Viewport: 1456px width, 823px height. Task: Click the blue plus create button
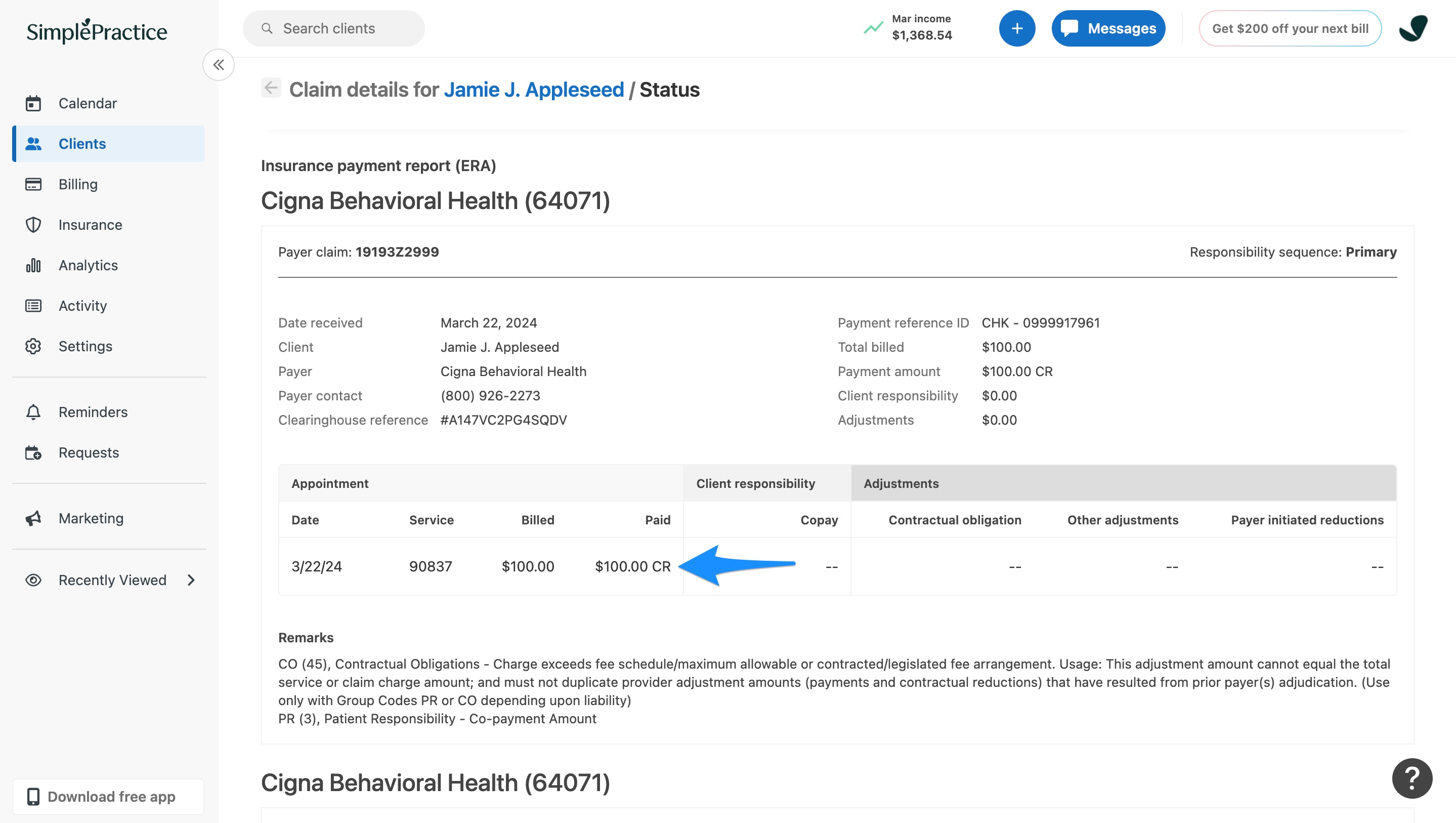tap(1017, 28)
